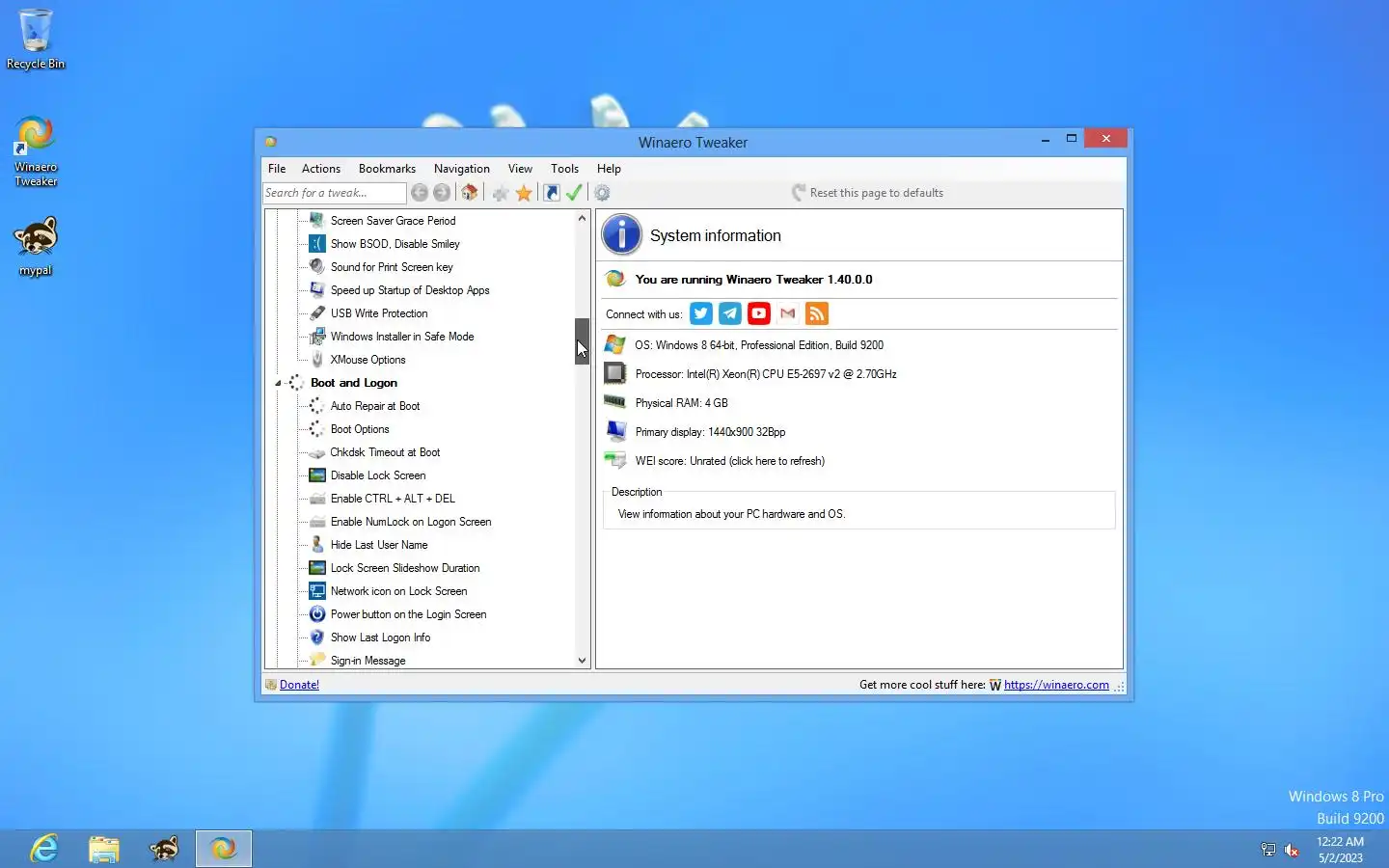Click WEI score to refresh
This screenshot has width=1389, height=868.
(x=730, y=461)
